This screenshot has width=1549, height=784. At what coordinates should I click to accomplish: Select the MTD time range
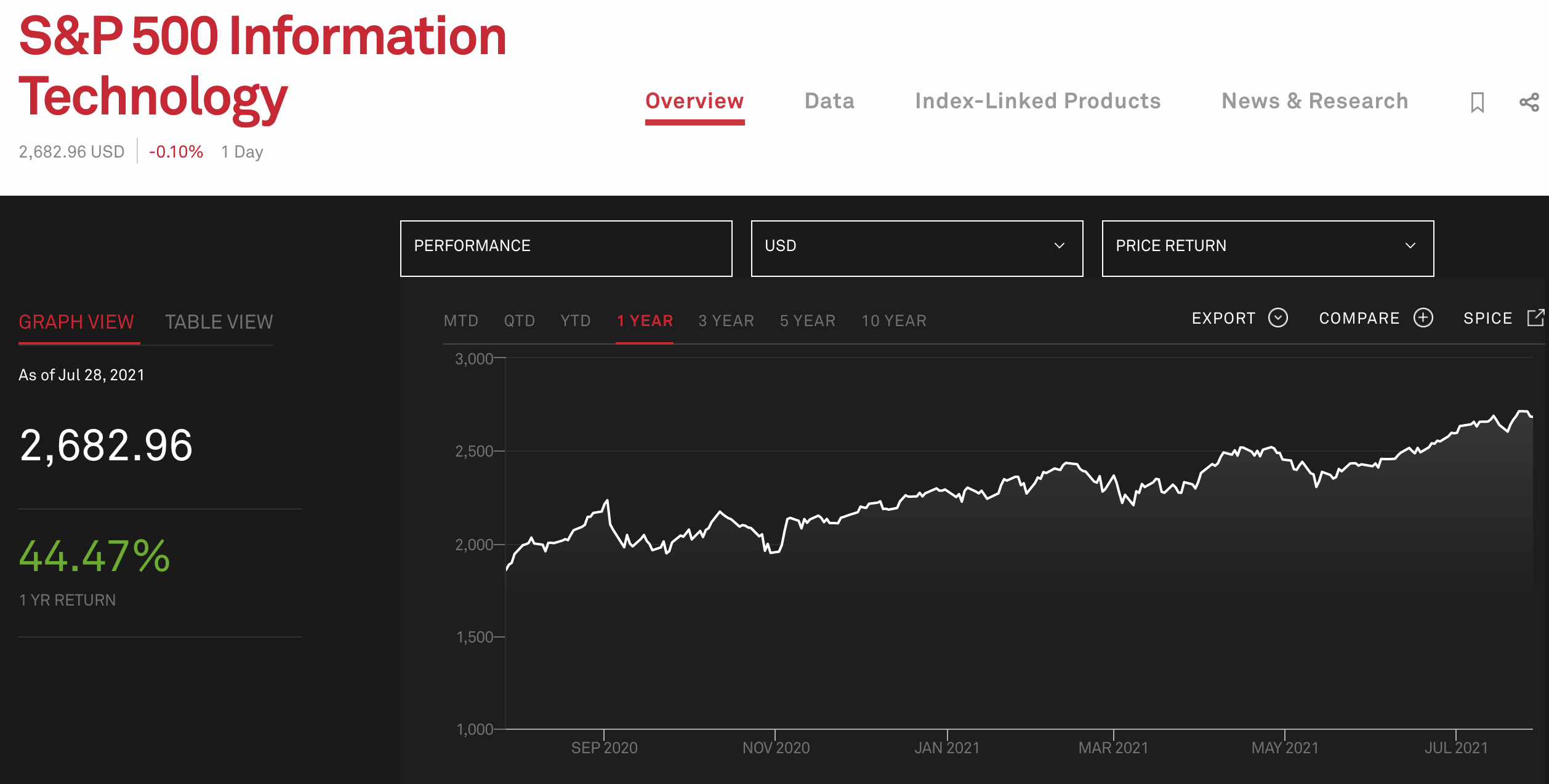click(x=461, y=321)
